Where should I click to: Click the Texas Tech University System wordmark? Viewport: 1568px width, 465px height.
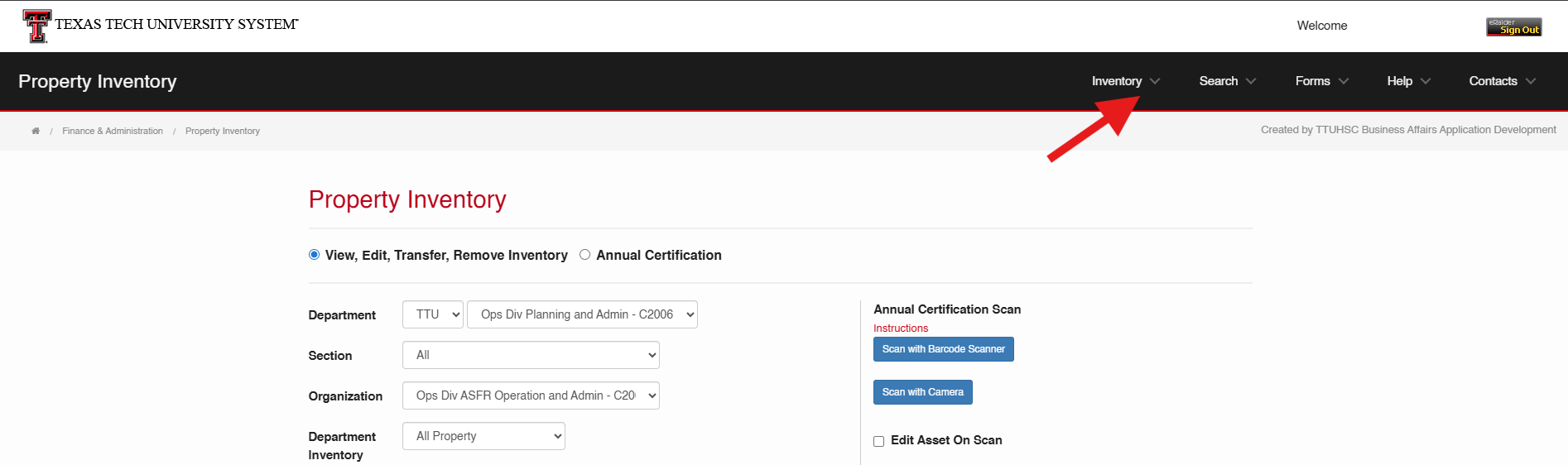177,25
